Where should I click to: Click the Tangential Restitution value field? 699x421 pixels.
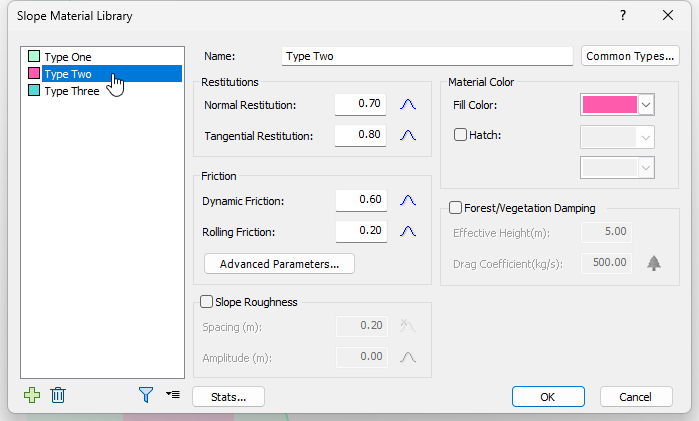pyautogui.click(x=360, y=135)
